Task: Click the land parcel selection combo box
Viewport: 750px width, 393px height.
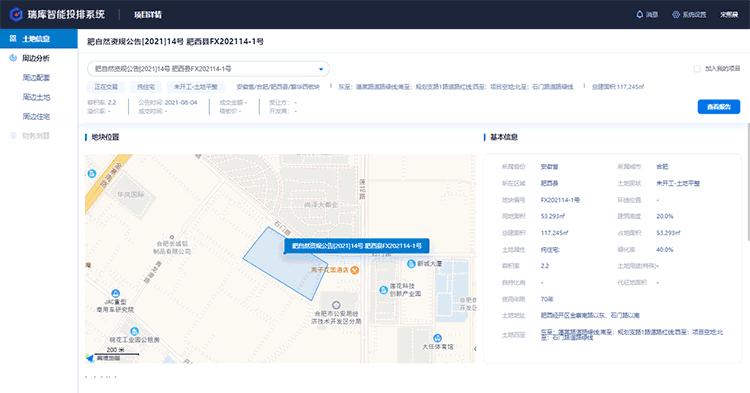Action: (x=208, y=69)
